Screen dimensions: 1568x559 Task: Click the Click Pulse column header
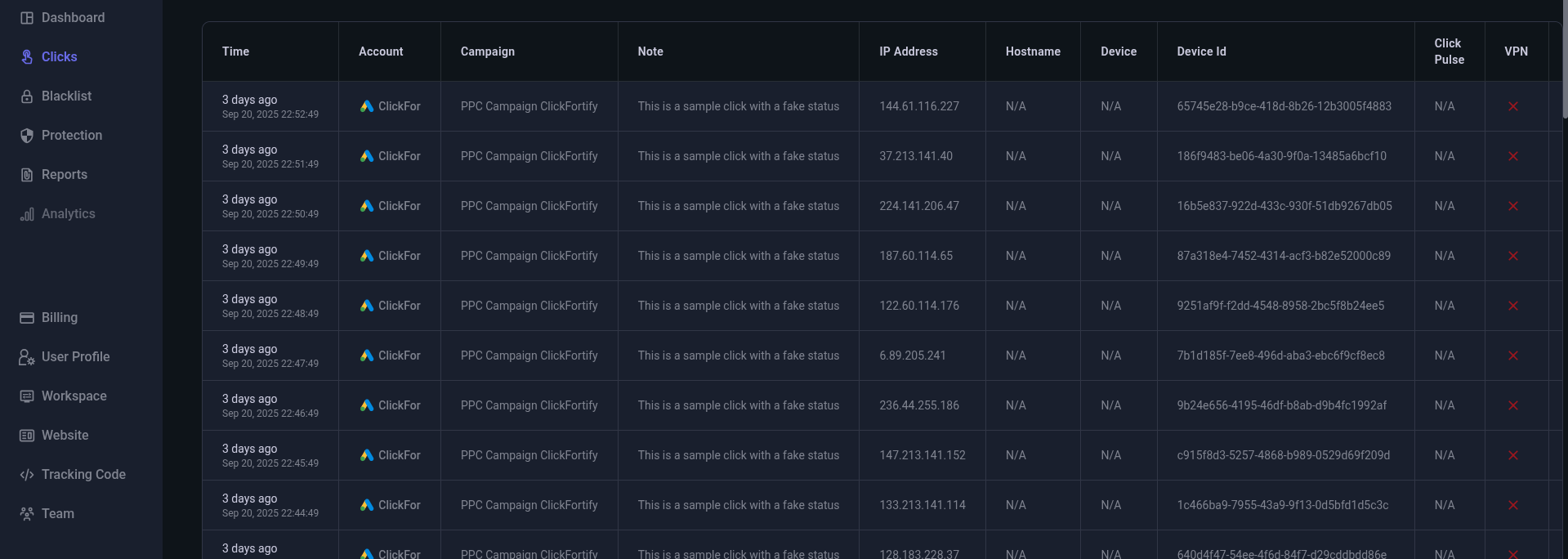click(1449, 51)
